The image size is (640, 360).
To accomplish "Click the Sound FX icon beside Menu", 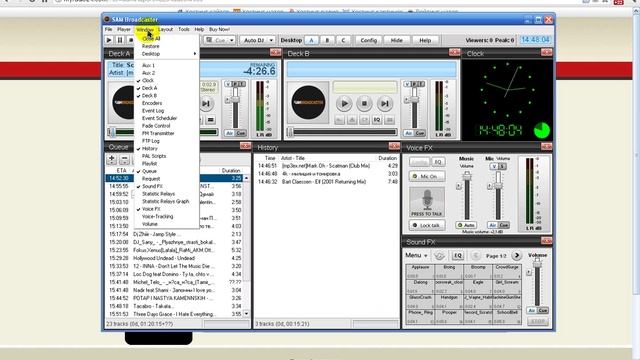I will 439,256.
